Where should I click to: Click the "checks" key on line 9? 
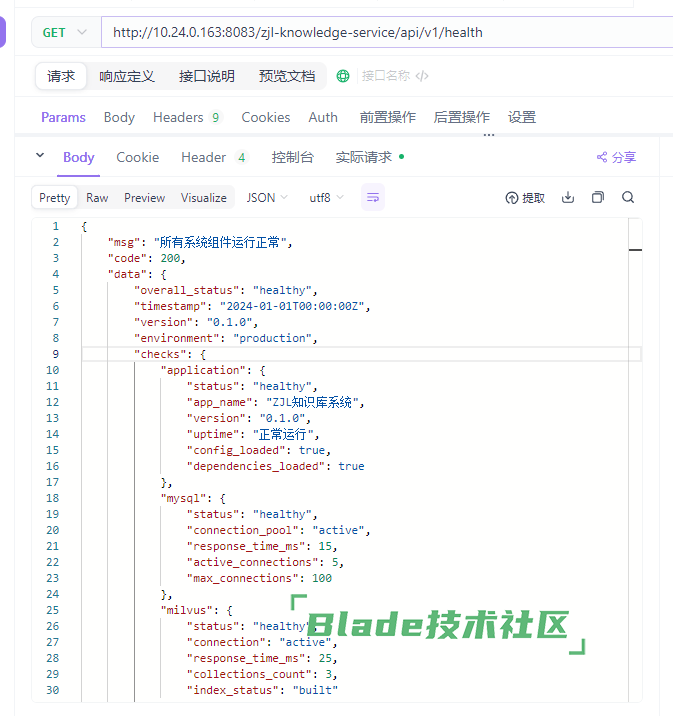pyautogui.click(x=160, y=354)
